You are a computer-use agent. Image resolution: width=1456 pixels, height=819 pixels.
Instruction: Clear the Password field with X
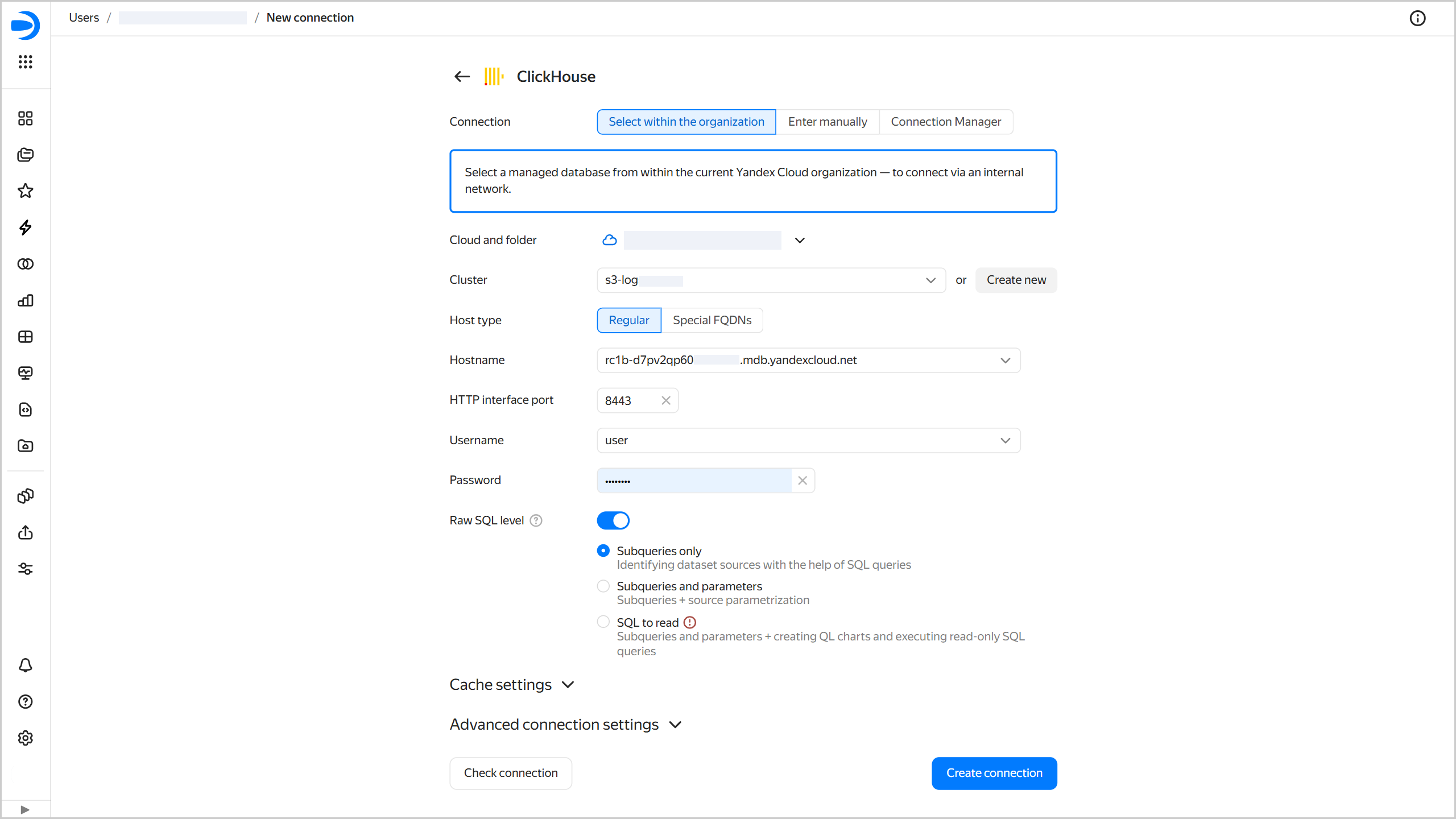click(803, 481)
